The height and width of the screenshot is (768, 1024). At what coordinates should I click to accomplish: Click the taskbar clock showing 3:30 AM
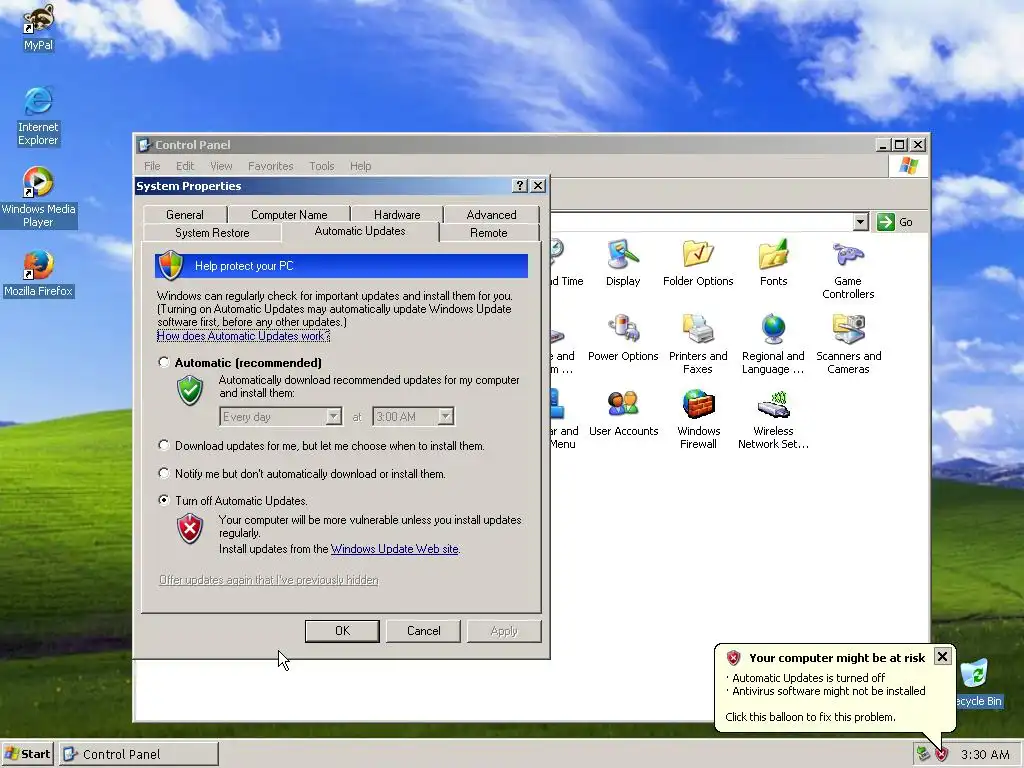point(985,754)
